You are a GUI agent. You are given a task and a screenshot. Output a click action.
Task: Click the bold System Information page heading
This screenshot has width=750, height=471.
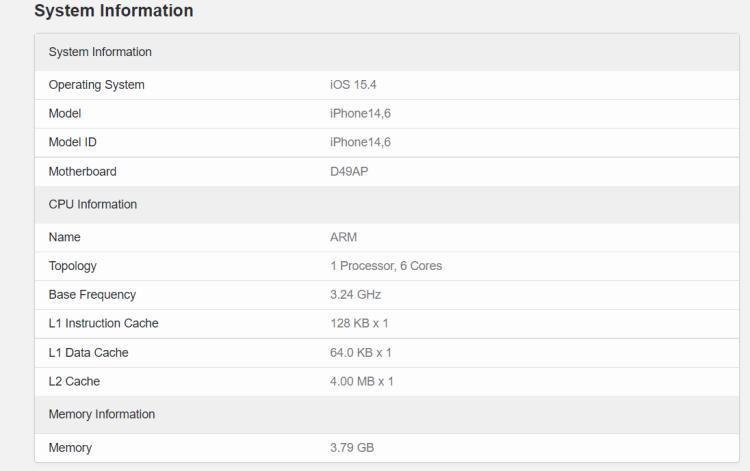(113, 12)
